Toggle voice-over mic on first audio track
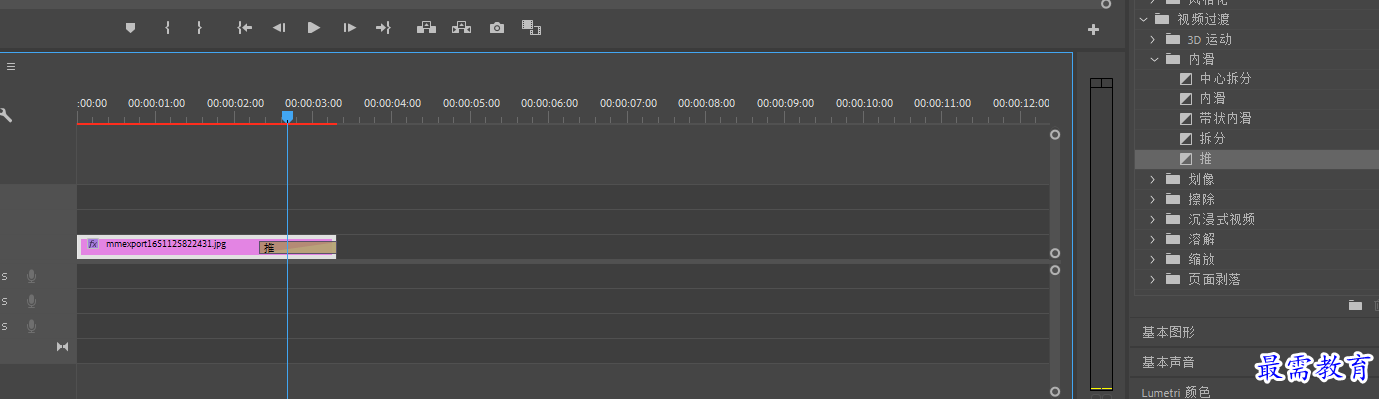This screenshot has height=399, width=1379. tap(32, 276)
